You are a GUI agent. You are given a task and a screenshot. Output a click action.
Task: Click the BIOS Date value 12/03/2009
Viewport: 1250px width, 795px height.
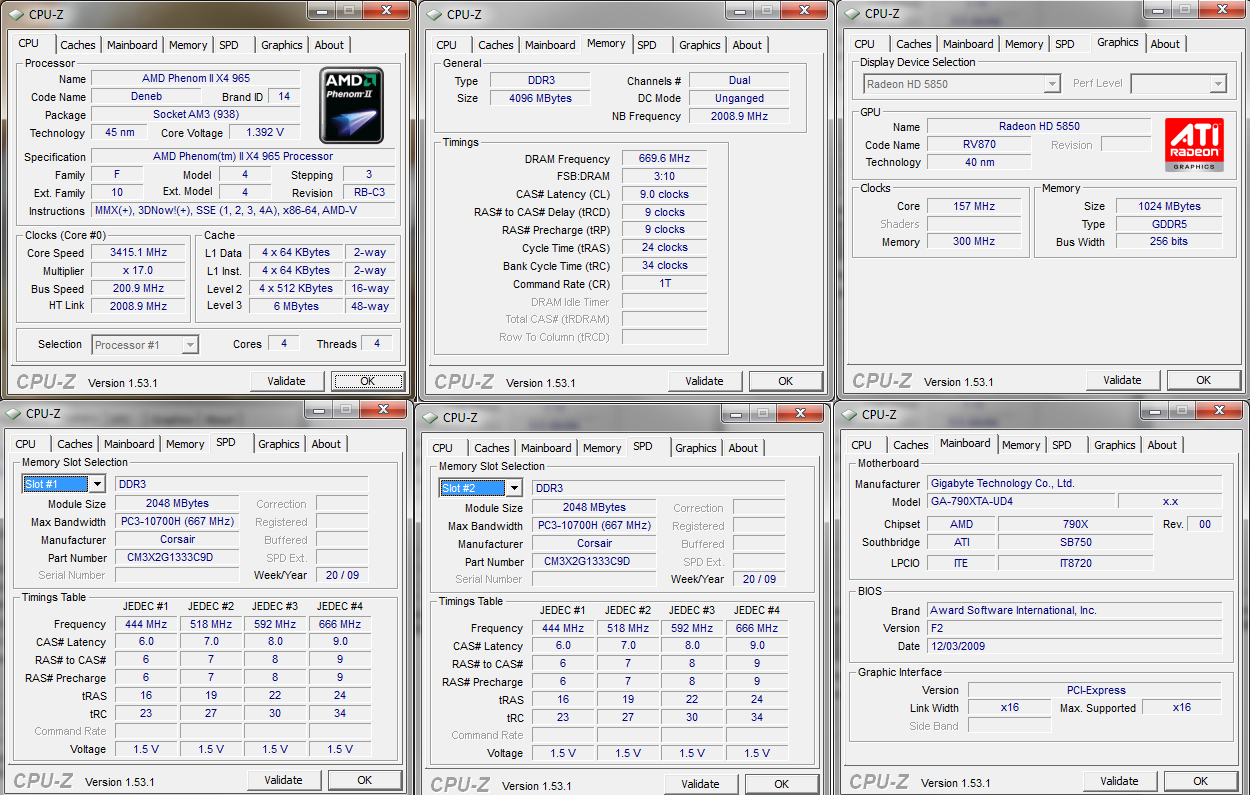1075,646
